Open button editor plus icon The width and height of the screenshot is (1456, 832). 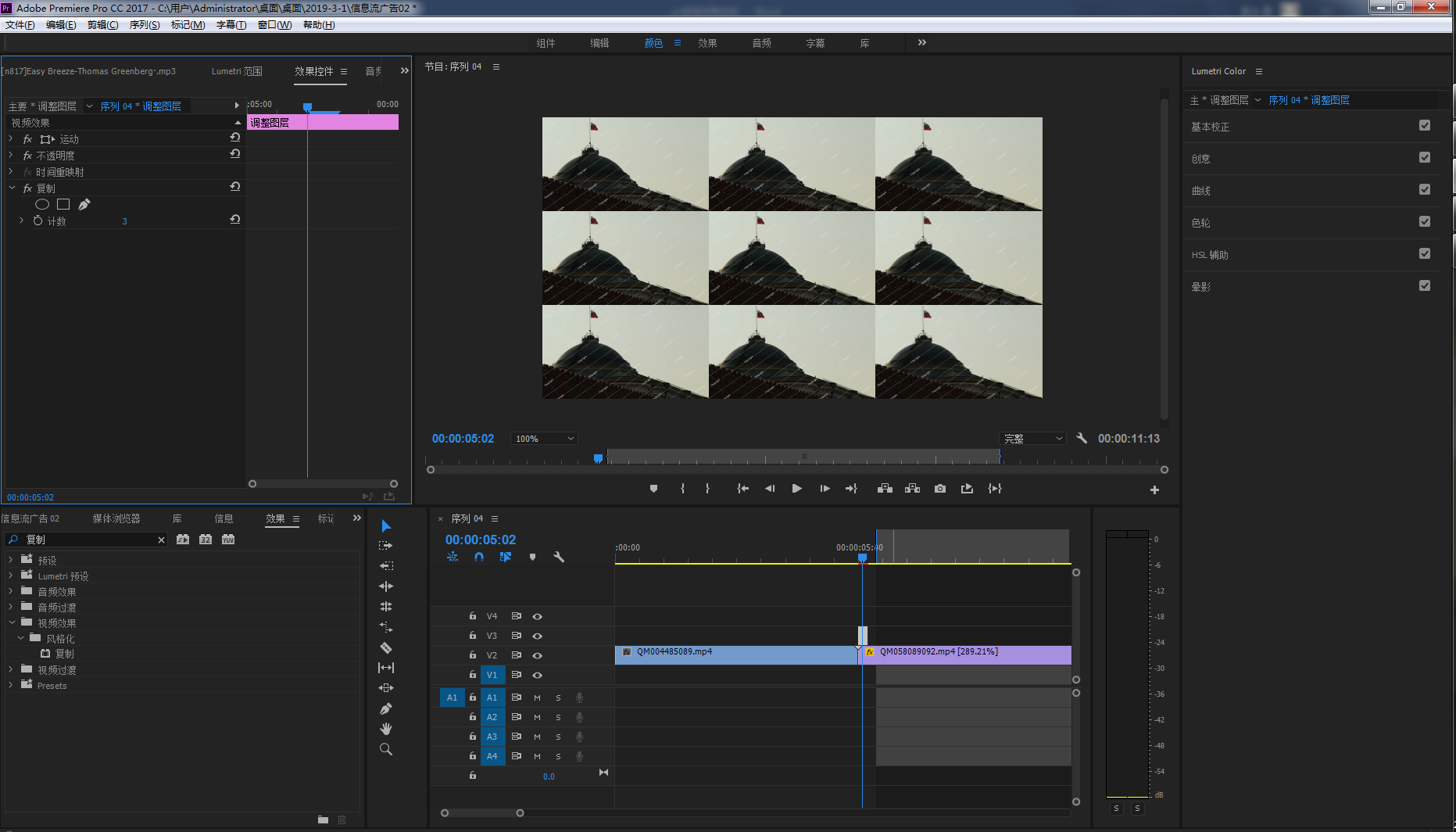tap(1154, 490)
